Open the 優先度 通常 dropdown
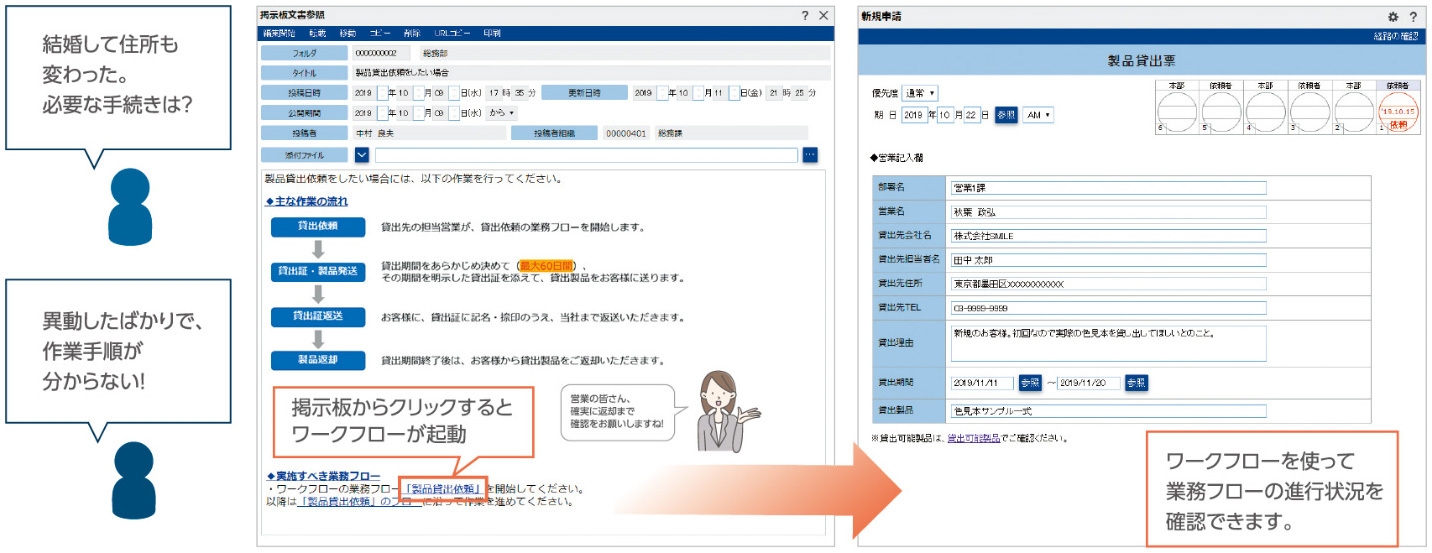This screenshot has width=1432, height=553. tap(920, 93)
